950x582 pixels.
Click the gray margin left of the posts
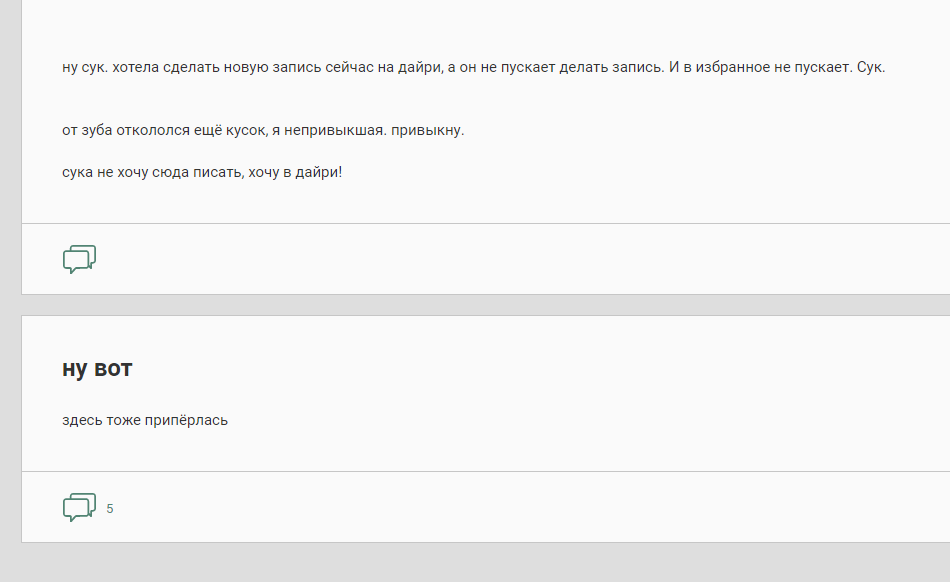point(10,291)
